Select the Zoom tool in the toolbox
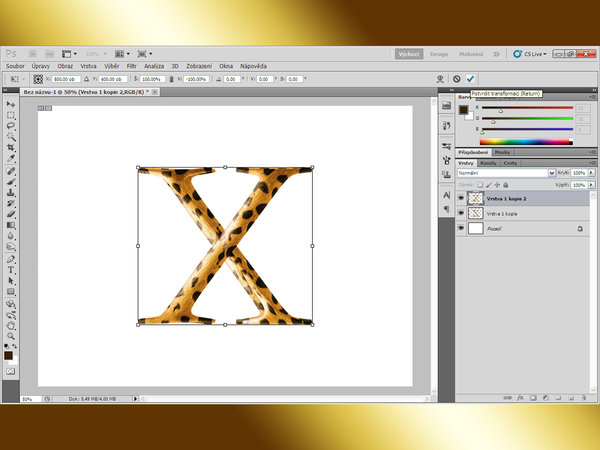 point(11,335)
